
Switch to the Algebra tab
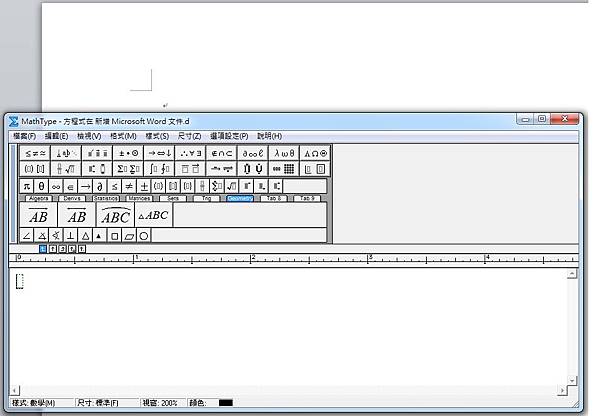click(38, 198)
